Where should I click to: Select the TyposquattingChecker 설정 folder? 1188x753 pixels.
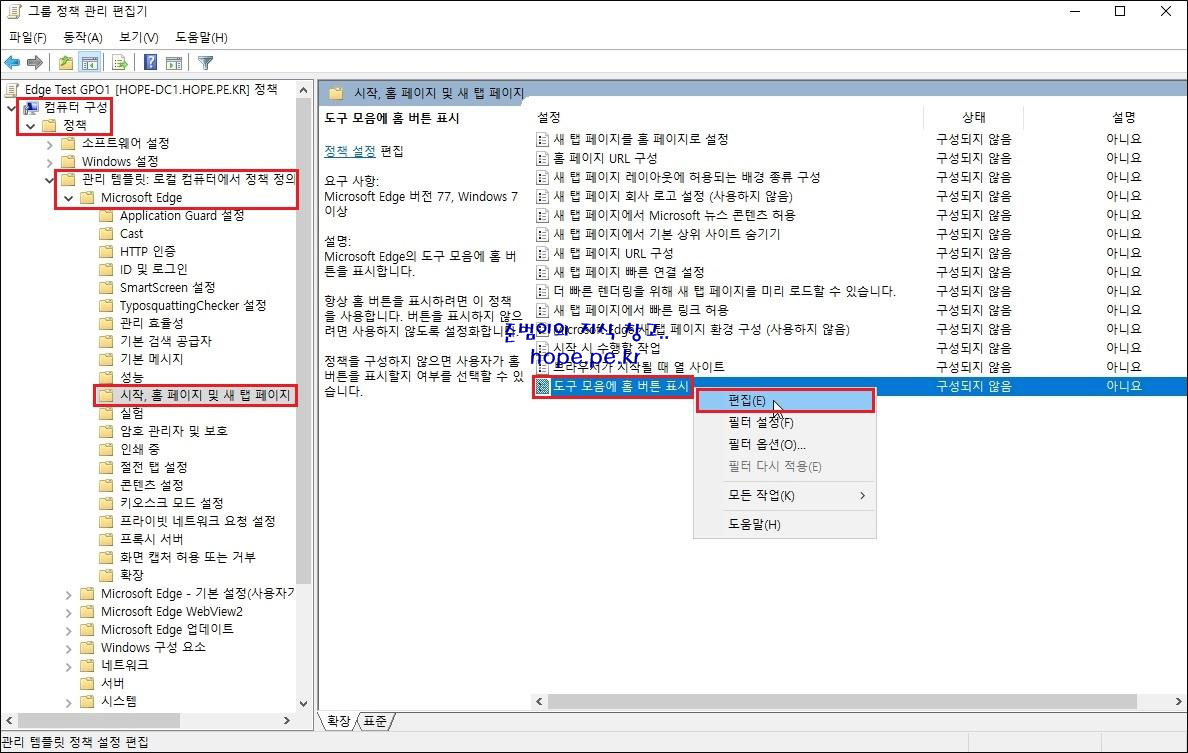(x=193, y=305)
